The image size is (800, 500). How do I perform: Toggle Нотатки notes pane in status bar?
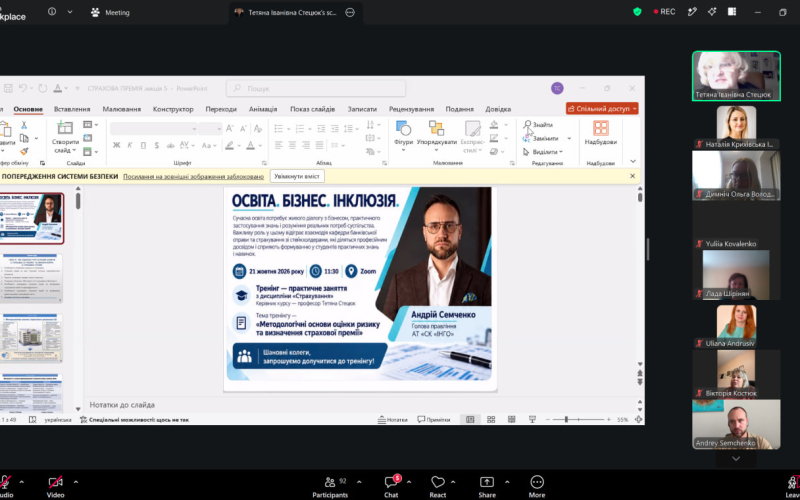(392, 419)
